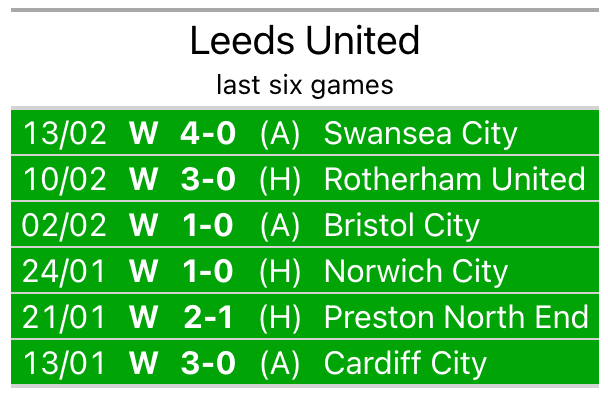
Task: Select the Norwich City fixture
Action: [305, 270]
